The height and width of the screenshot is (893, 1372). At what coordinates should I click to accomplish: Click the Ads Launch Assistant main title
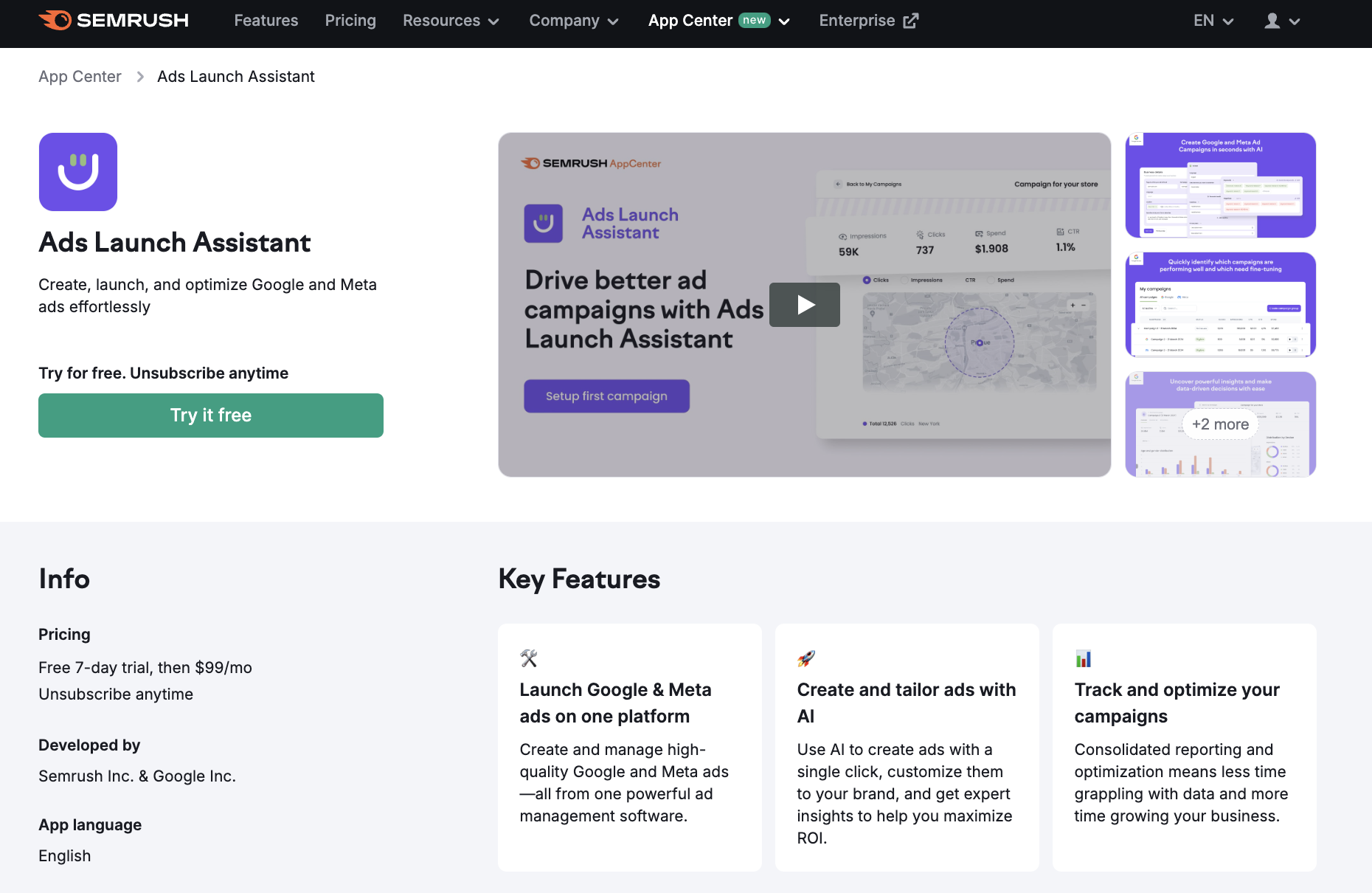pos(175,243)
